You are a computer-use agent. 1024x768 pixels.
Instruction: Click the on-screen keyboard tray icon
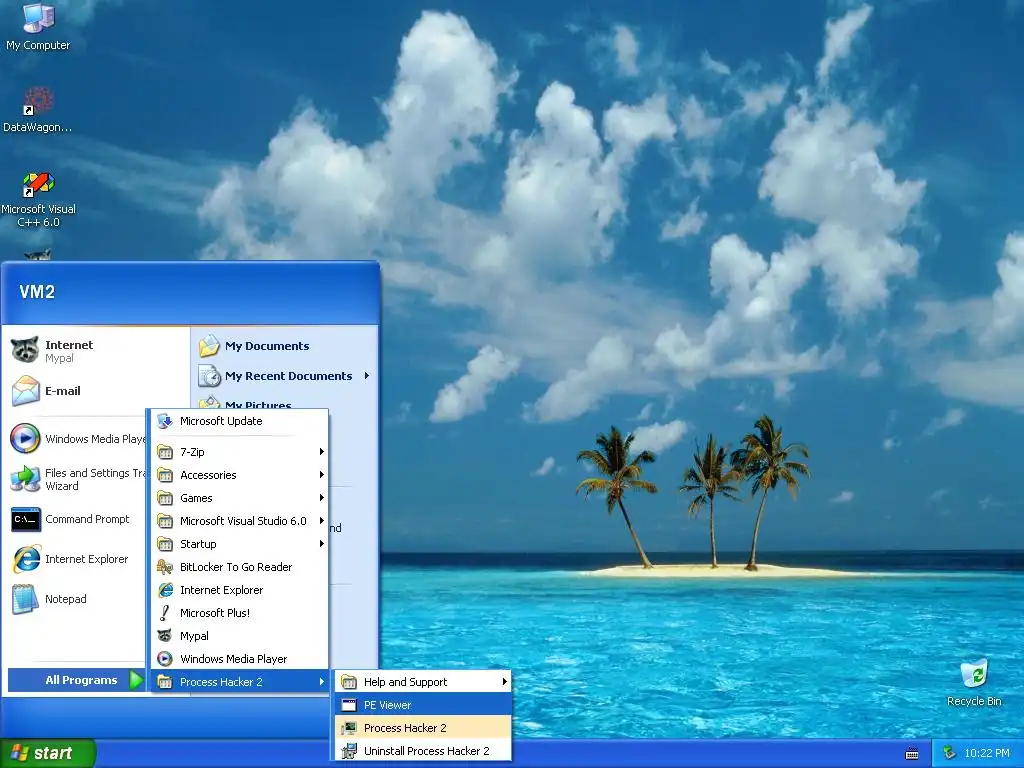(912, 754)
